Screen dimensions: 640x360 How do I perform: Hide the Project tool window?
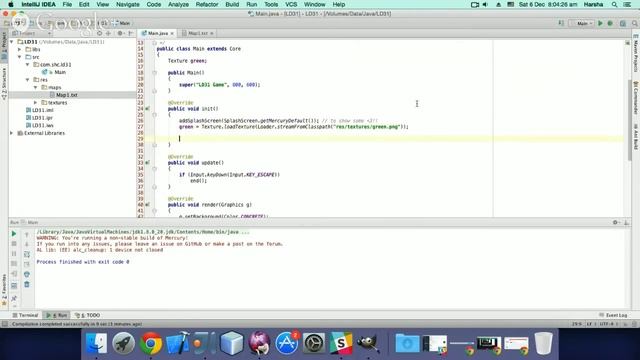pos(131,33)
